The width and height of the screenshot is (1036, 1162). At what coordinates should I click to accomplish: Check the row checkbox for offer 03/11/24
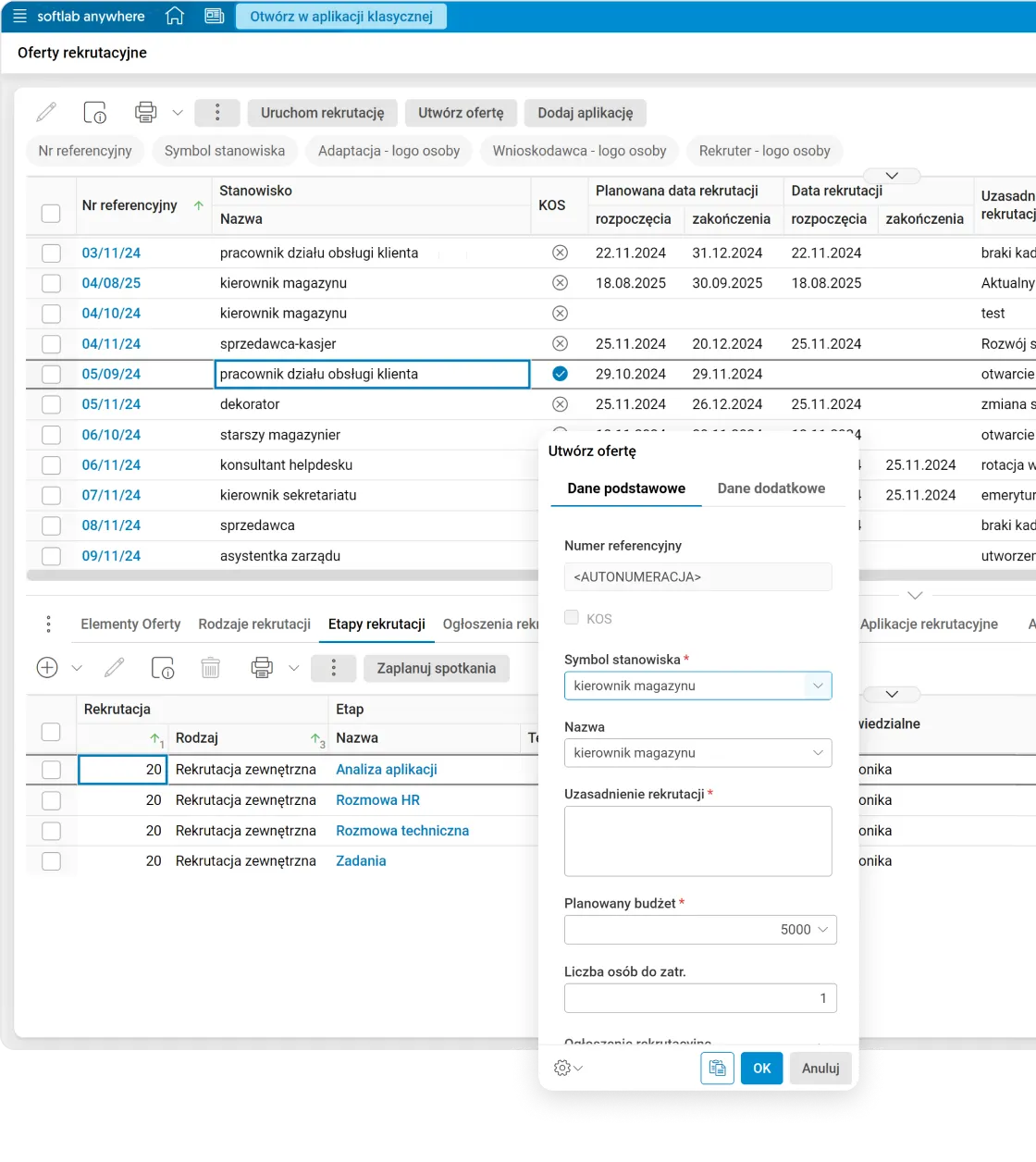51,253
